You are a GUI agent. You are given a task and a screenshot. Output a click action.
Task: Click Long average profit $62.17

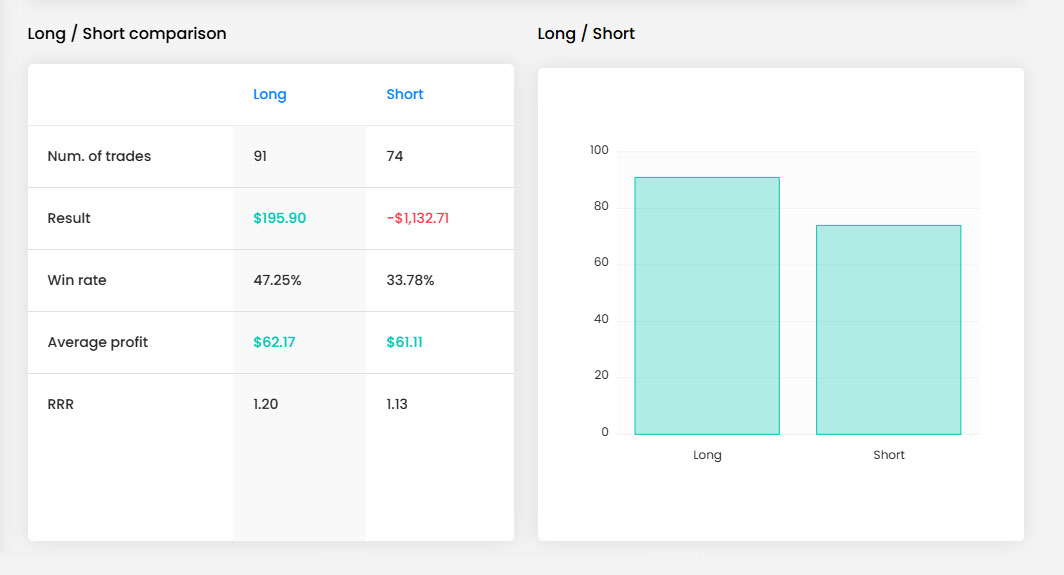(x=274, y=342)
